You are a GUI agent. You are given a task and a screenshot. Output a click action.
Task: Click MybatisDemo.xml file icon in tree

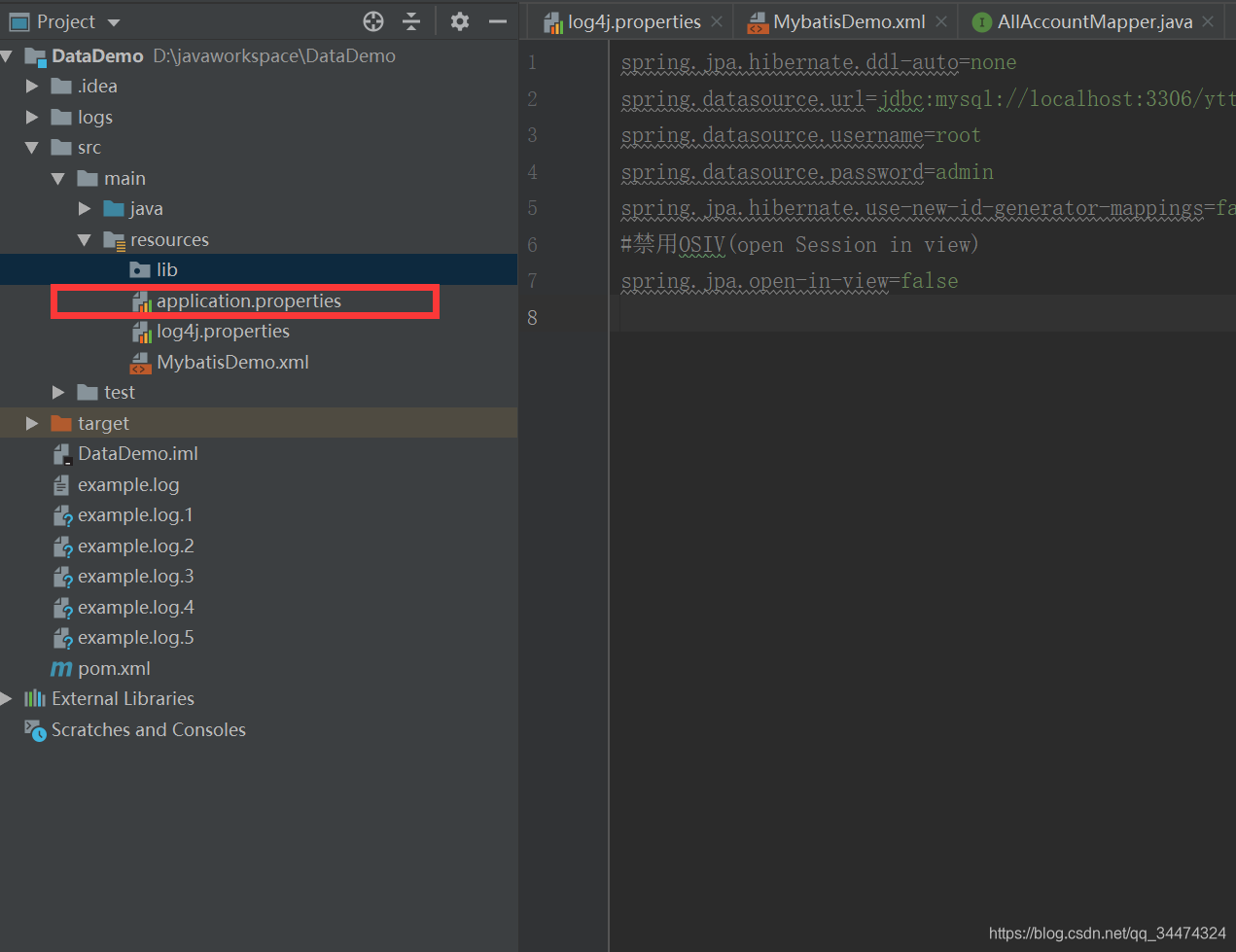tap(141, 363)
